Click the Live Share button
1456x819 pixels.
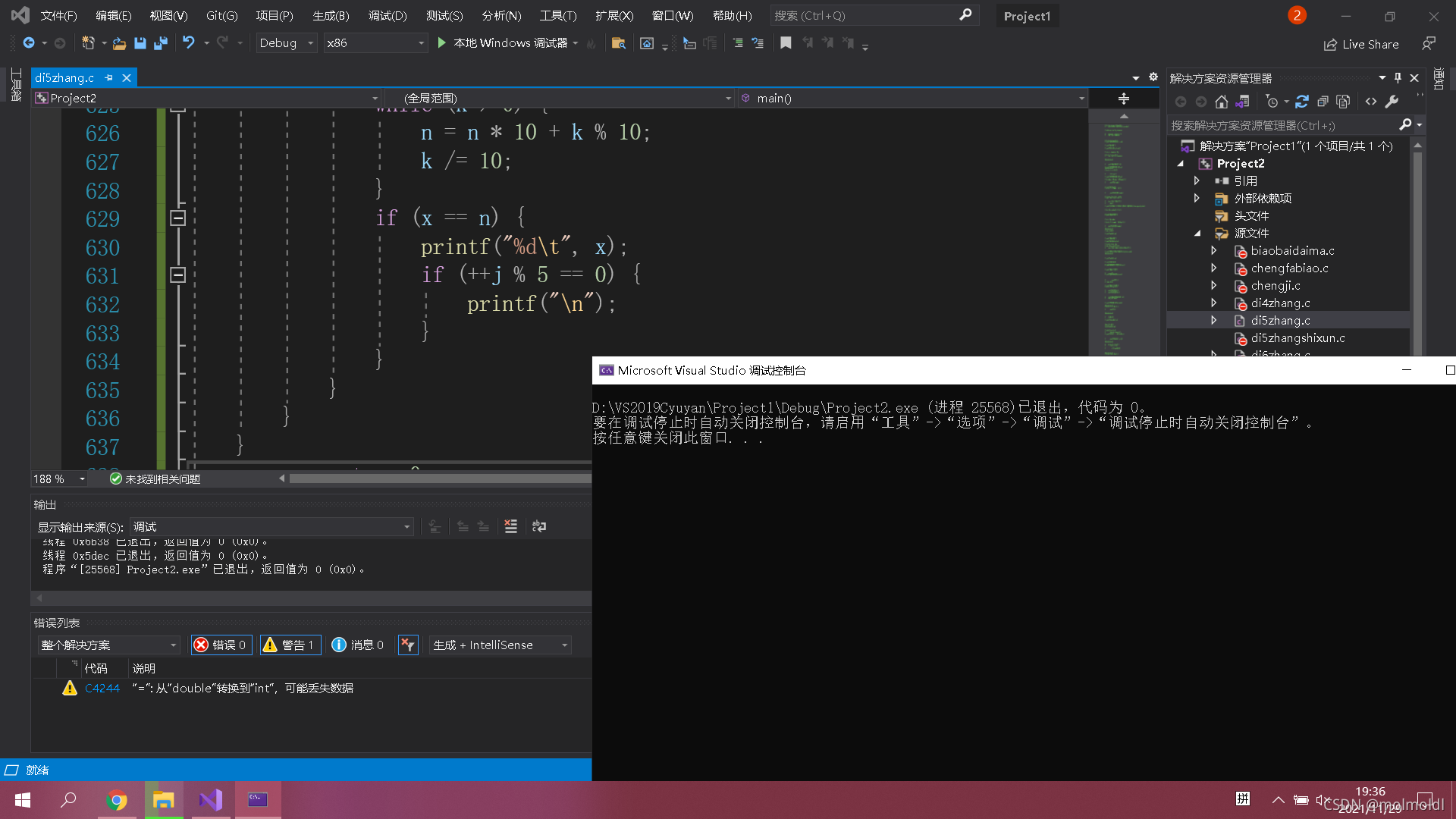1361,44
